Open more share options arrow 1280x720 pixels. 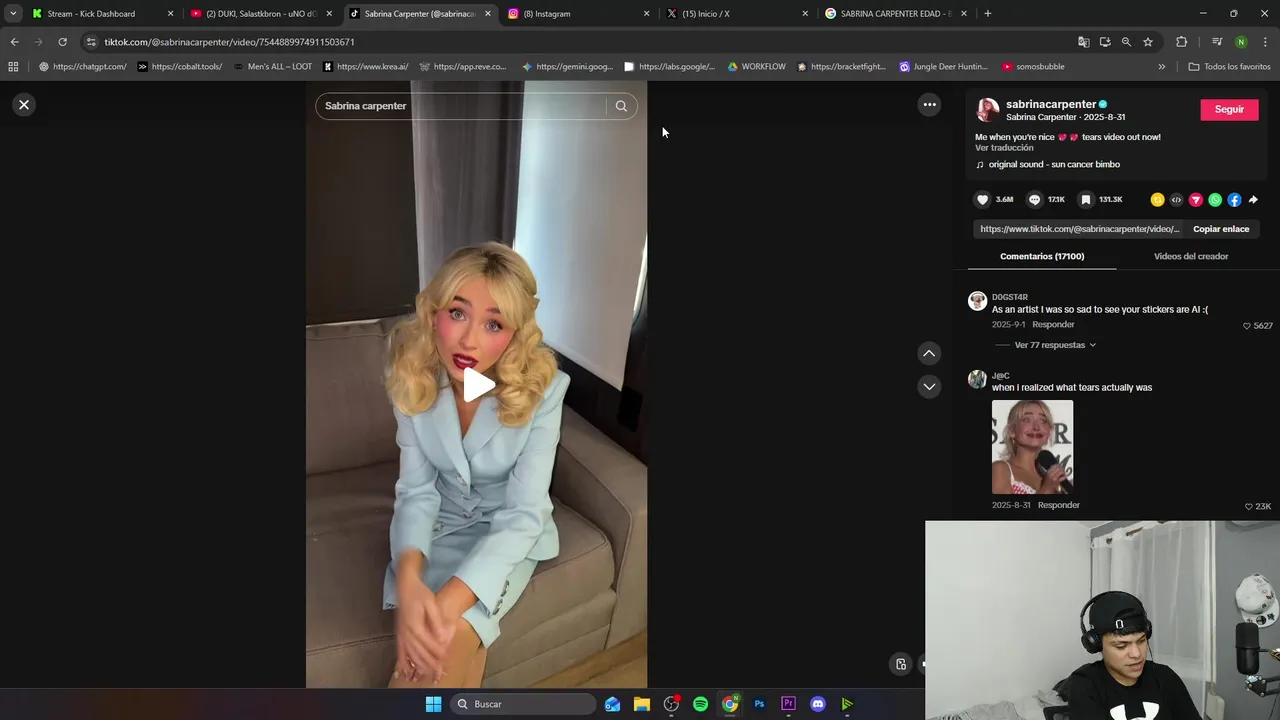[x=1253, y=200]
